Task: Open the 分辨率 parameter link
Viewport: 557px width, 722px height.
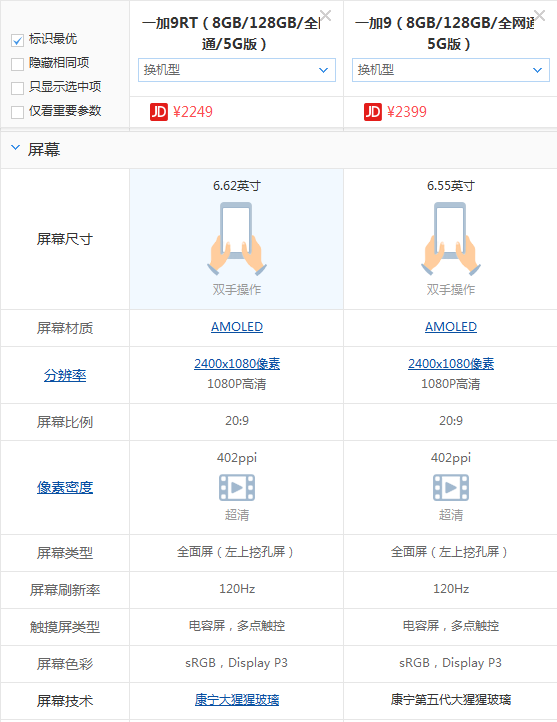Action: pyautogui.click(x=65, y=375)
